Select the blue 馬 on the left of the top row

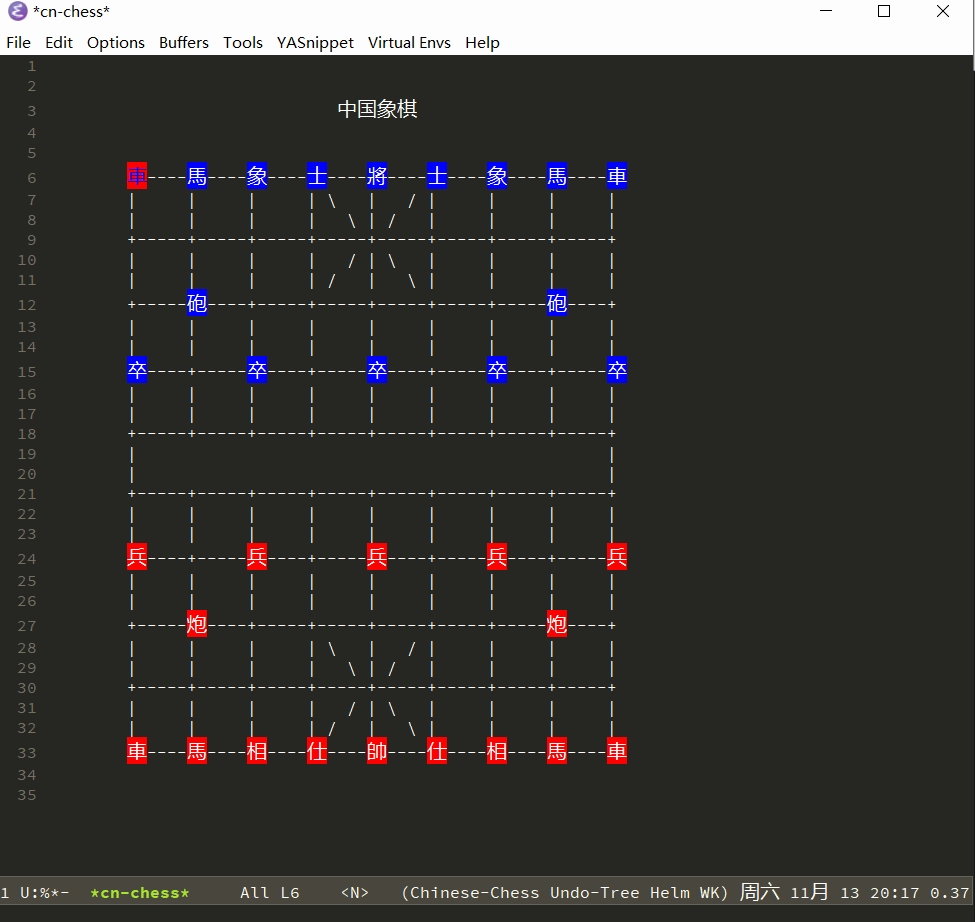(x=197, y=176)
